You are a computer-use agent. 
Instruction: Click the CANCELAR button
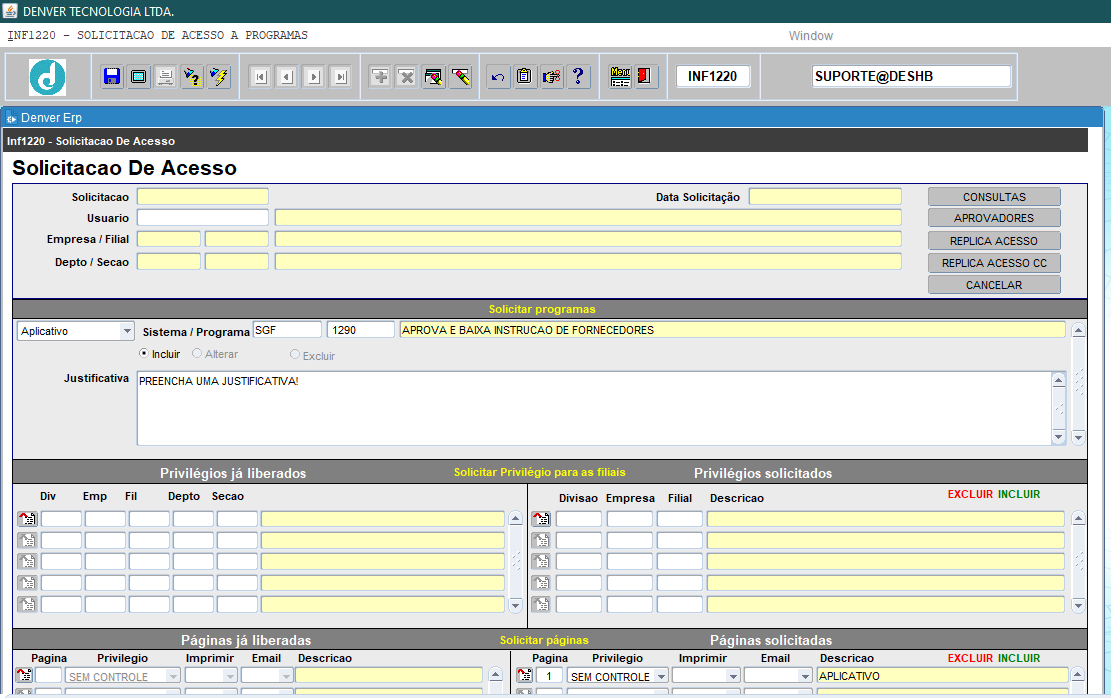[994, 285]
